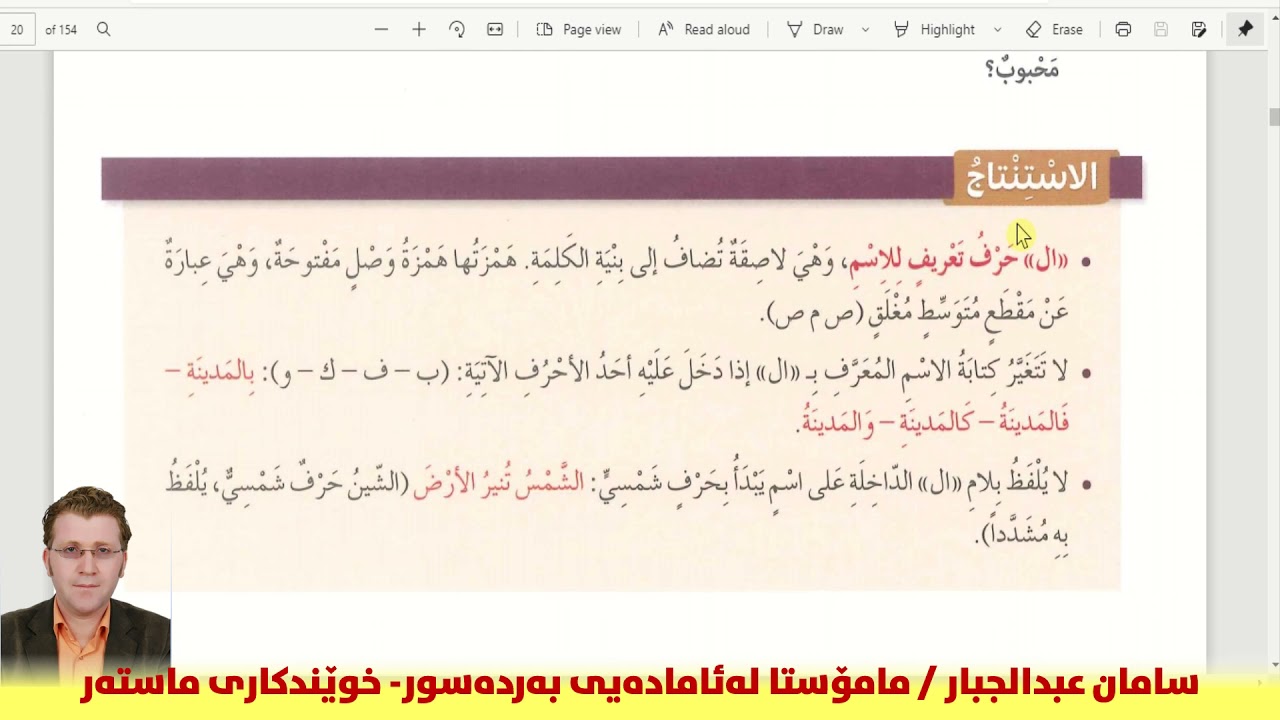
Task: Click the word مَحْبوبٌ؟ at page top
Action: click(x=1022, y=69)
